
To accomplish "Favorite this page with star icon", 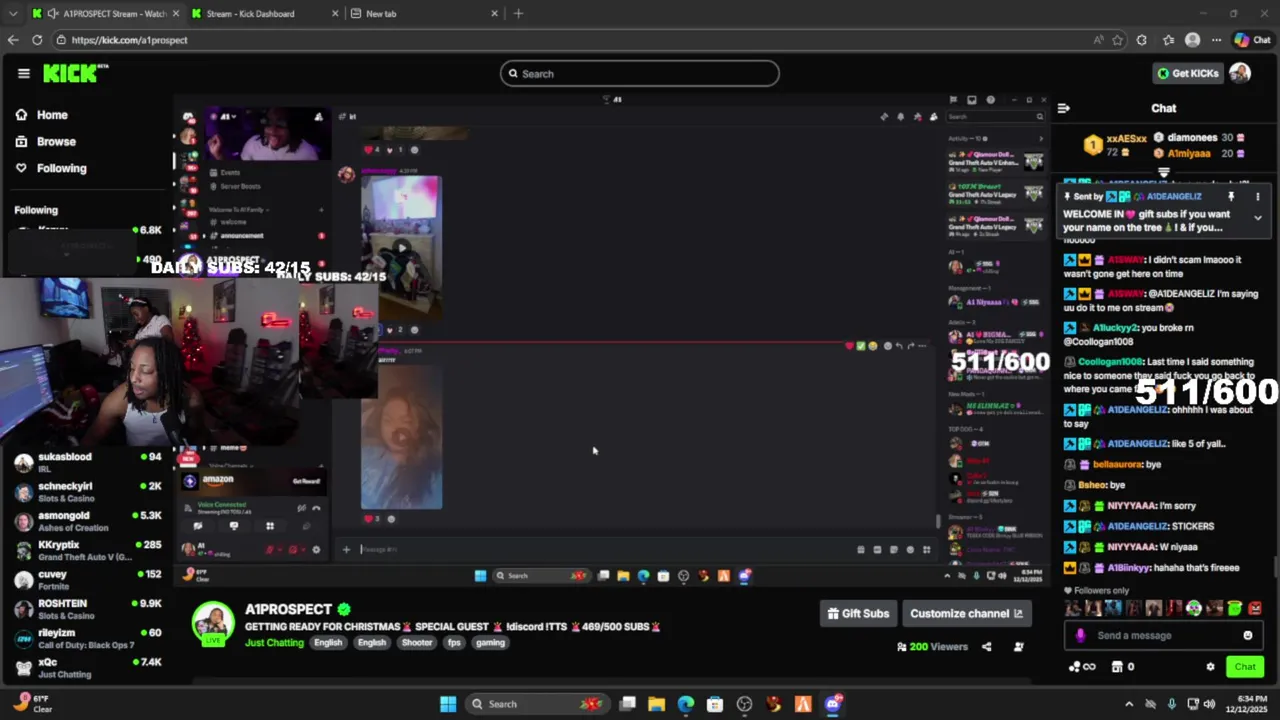I will point(1117,40).
